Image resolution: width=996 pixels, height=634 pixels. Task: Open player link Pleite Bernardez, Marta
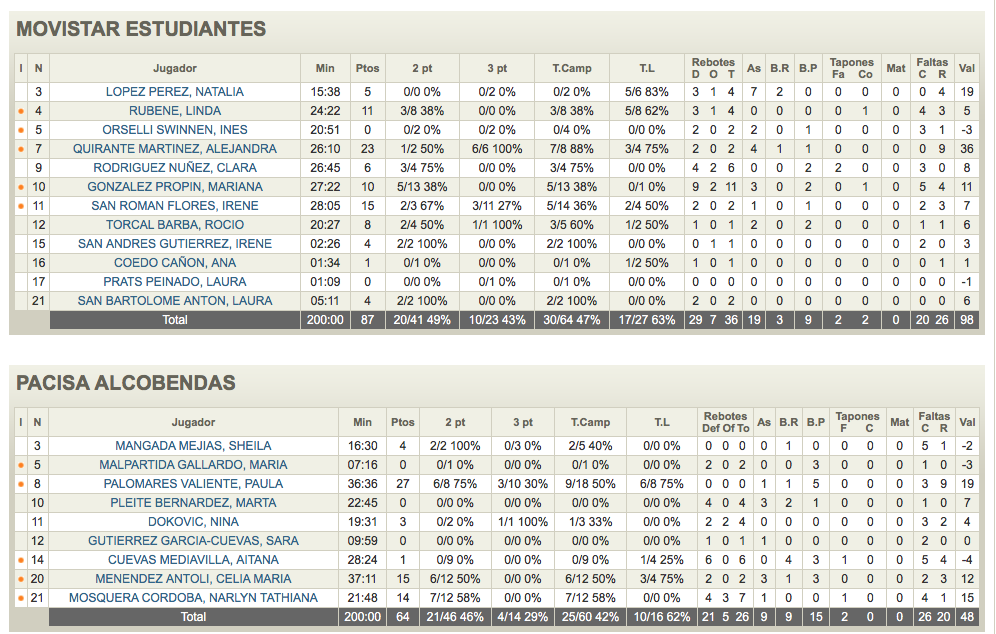(193, 503)
